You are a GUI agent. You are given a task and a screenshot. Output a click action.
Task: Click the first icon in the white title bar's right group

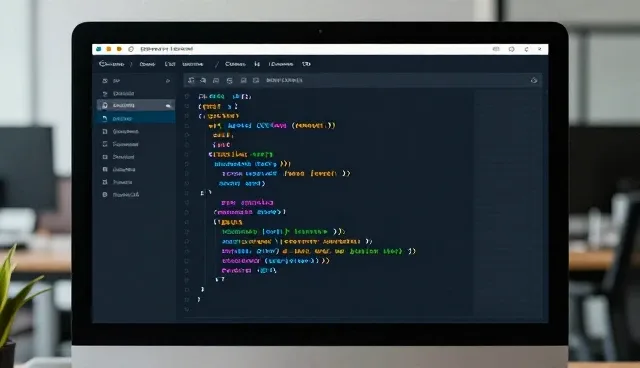pos(496,49)
